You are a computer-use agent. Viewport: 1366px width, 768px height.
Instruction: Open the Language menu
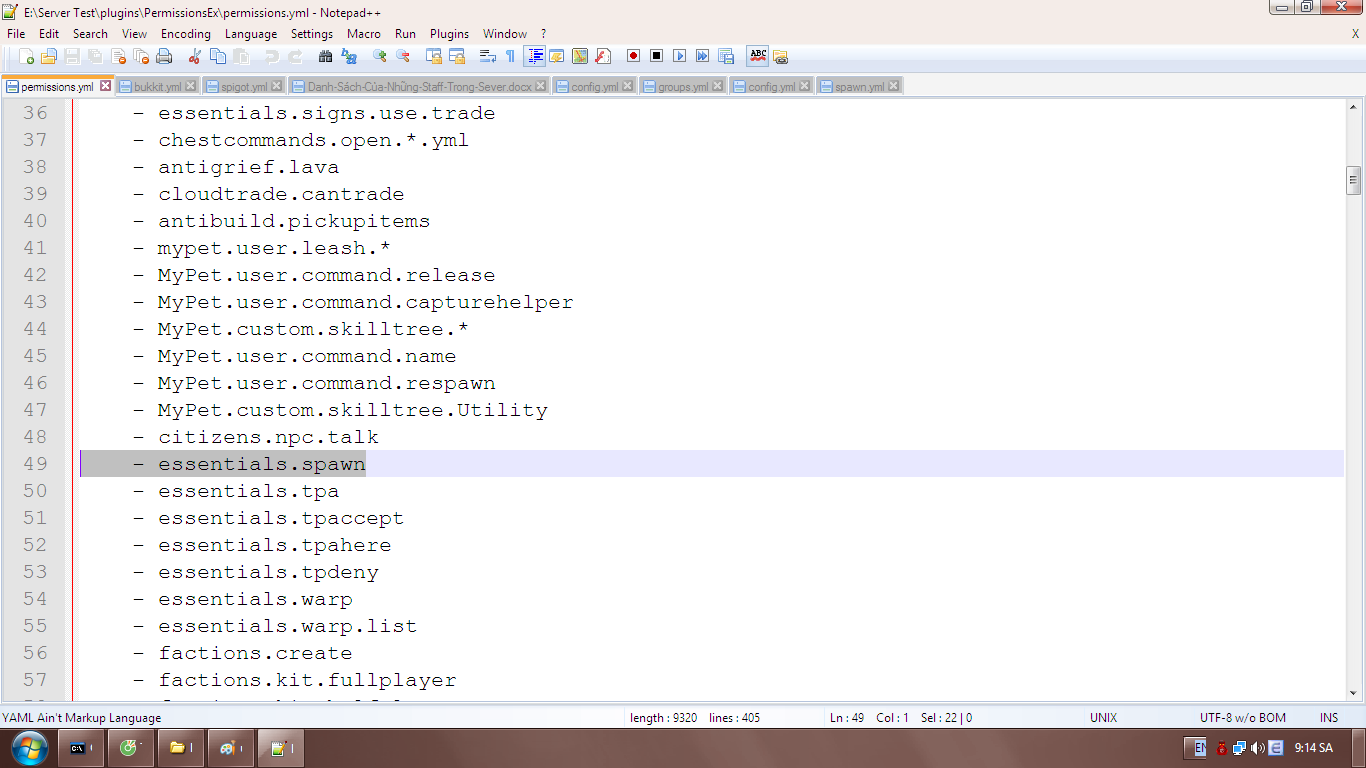[251, 34]
